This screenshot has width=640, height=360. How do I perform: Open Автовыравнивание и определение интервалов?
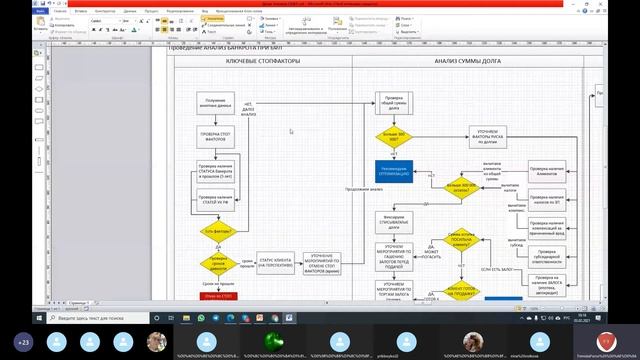[x=306, y=25]
